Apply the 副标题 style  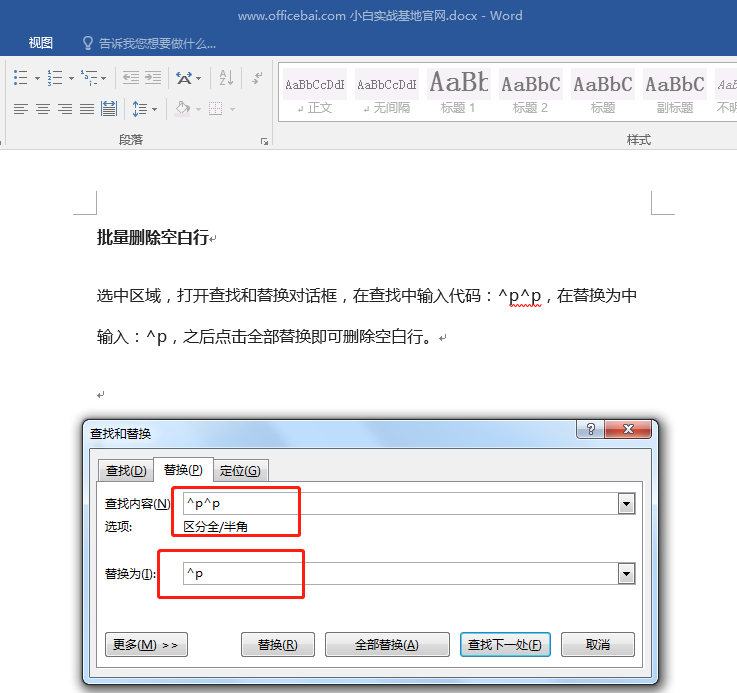click(x=674, y=92)
